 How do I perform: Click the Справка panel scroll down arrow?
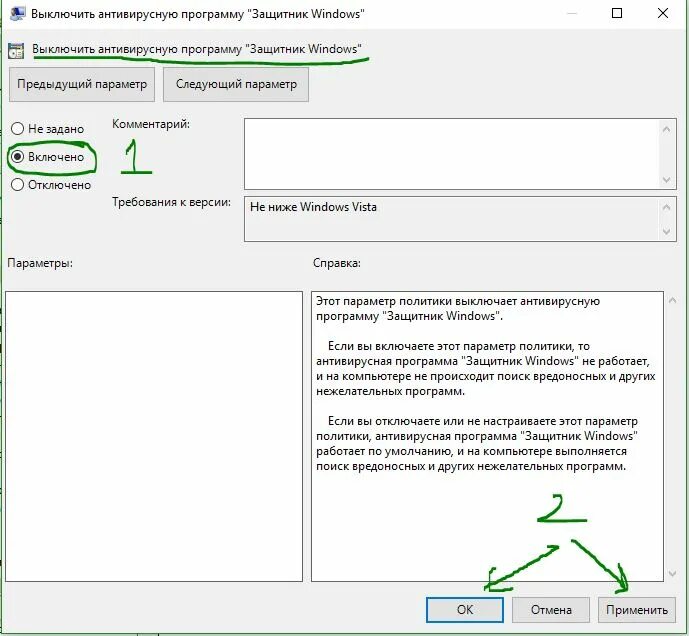pos(672,573)
